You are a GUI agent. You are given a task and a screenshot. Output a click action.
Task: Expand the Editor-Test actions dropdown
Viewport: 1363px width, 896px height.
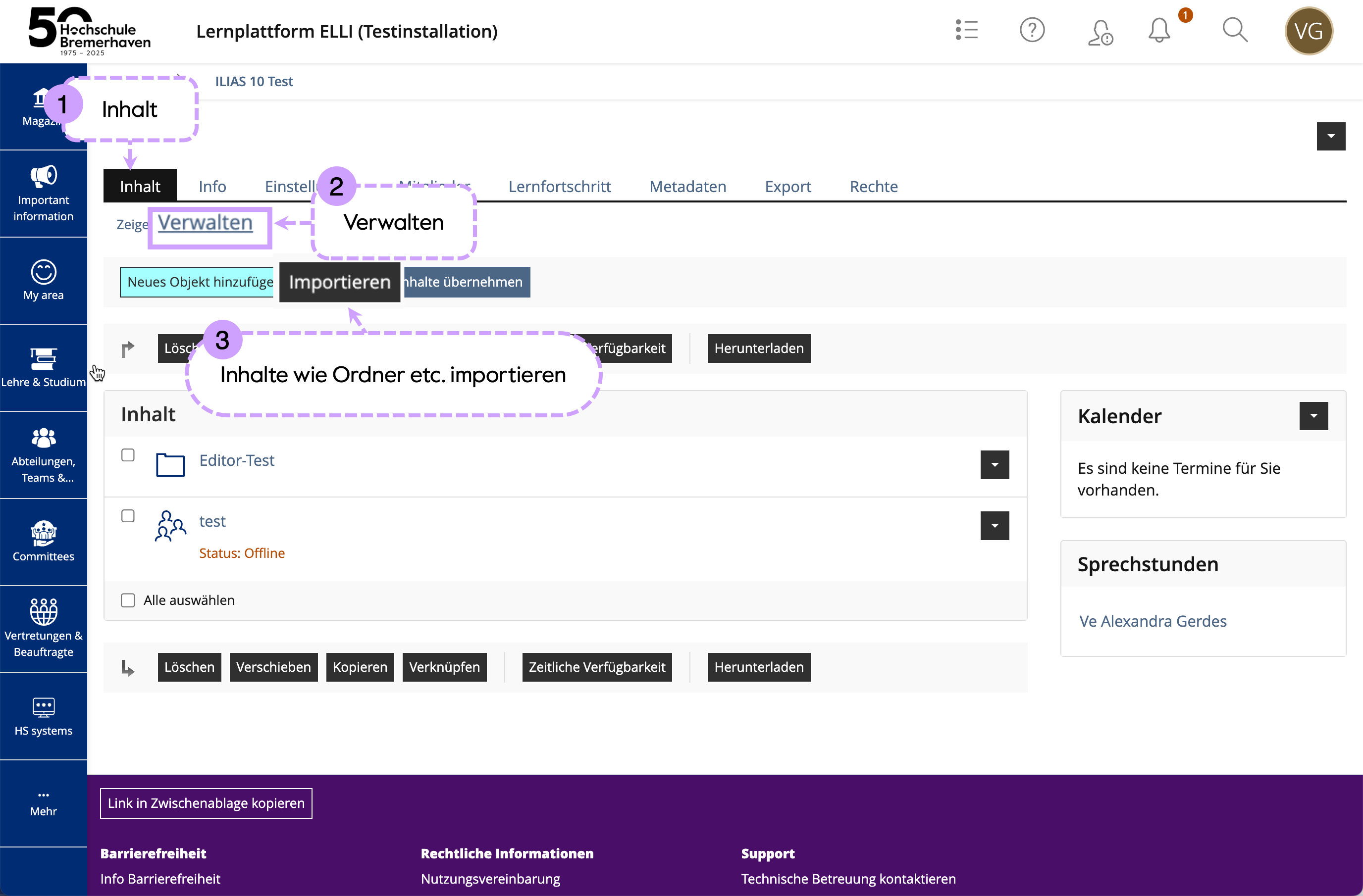point(994,465)
